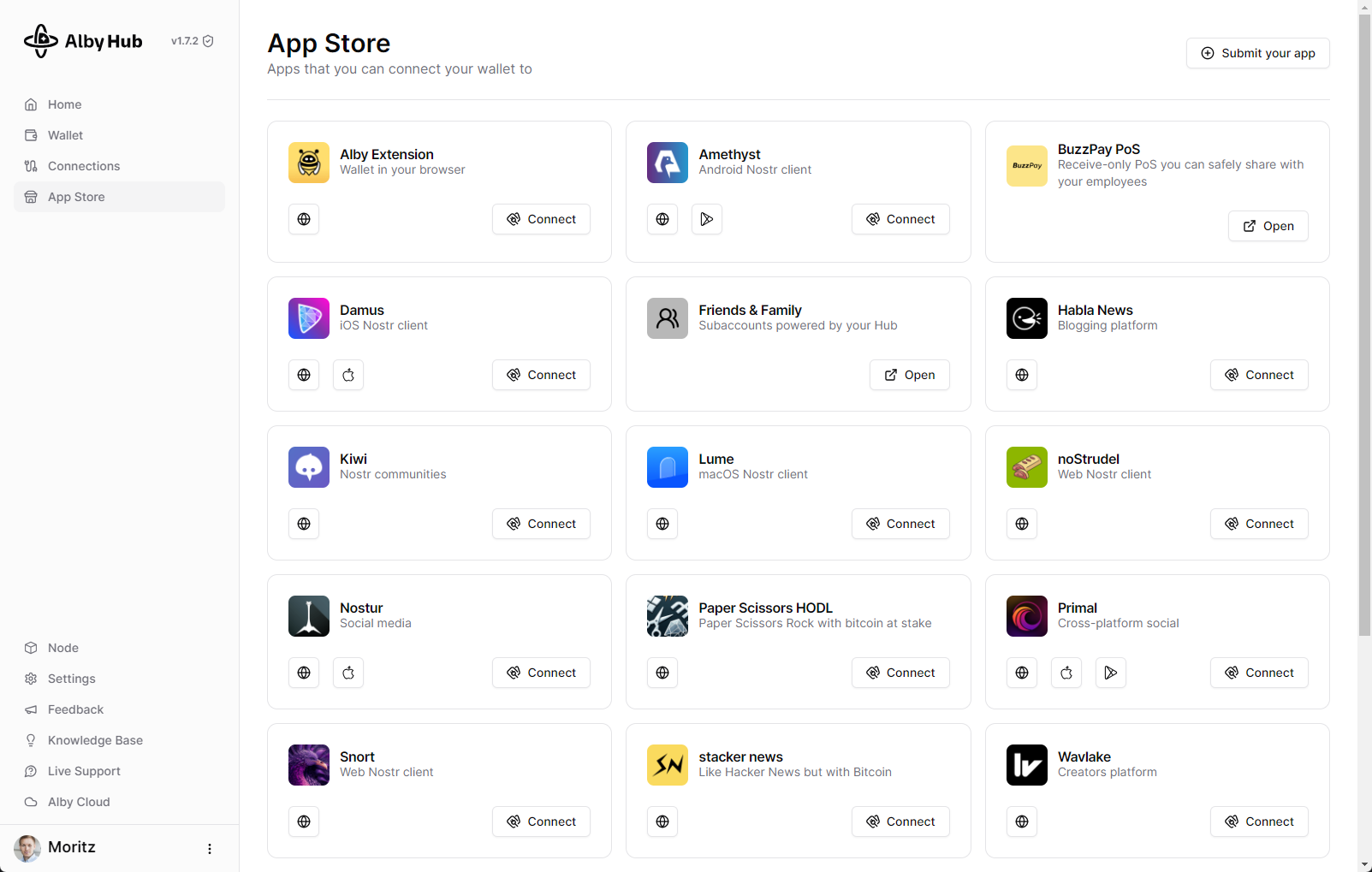Click the Kiwi app logo
The width and height of the screenshot is (1372, 872).
[309, 467]
